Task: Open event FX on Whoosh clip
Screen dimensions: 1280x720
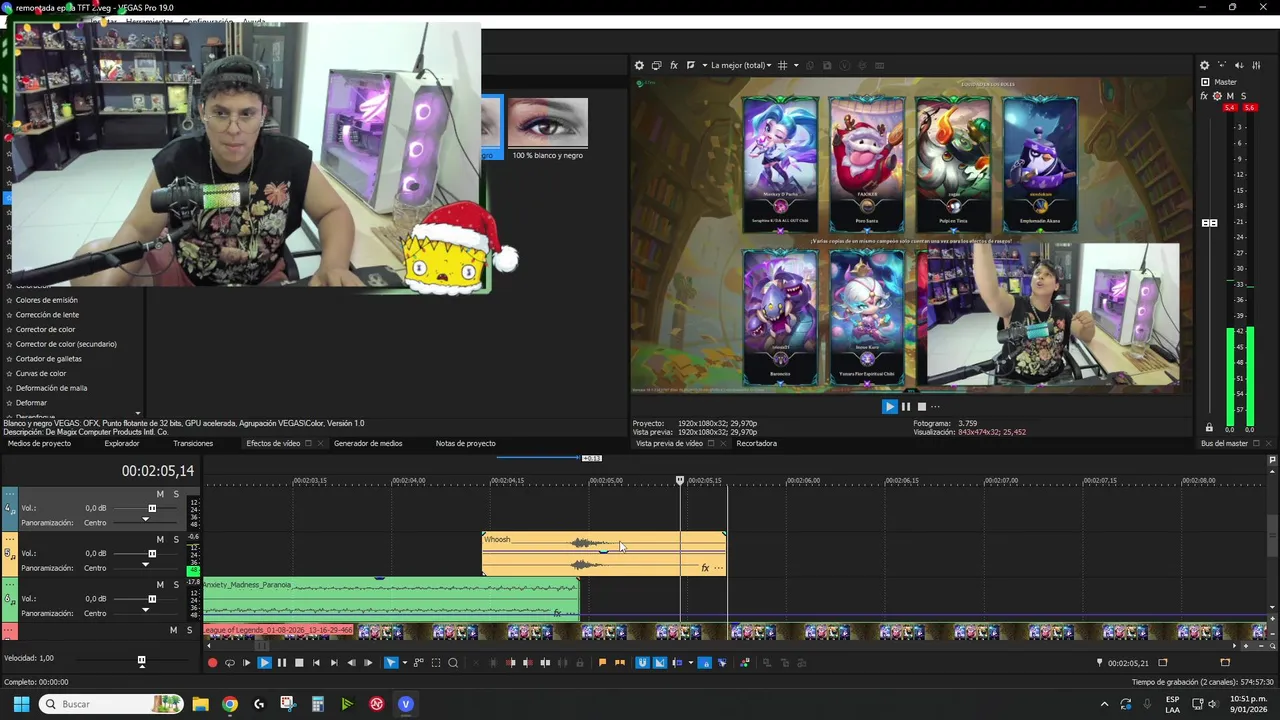Action: pyautogui.click(x=705, y=568)
